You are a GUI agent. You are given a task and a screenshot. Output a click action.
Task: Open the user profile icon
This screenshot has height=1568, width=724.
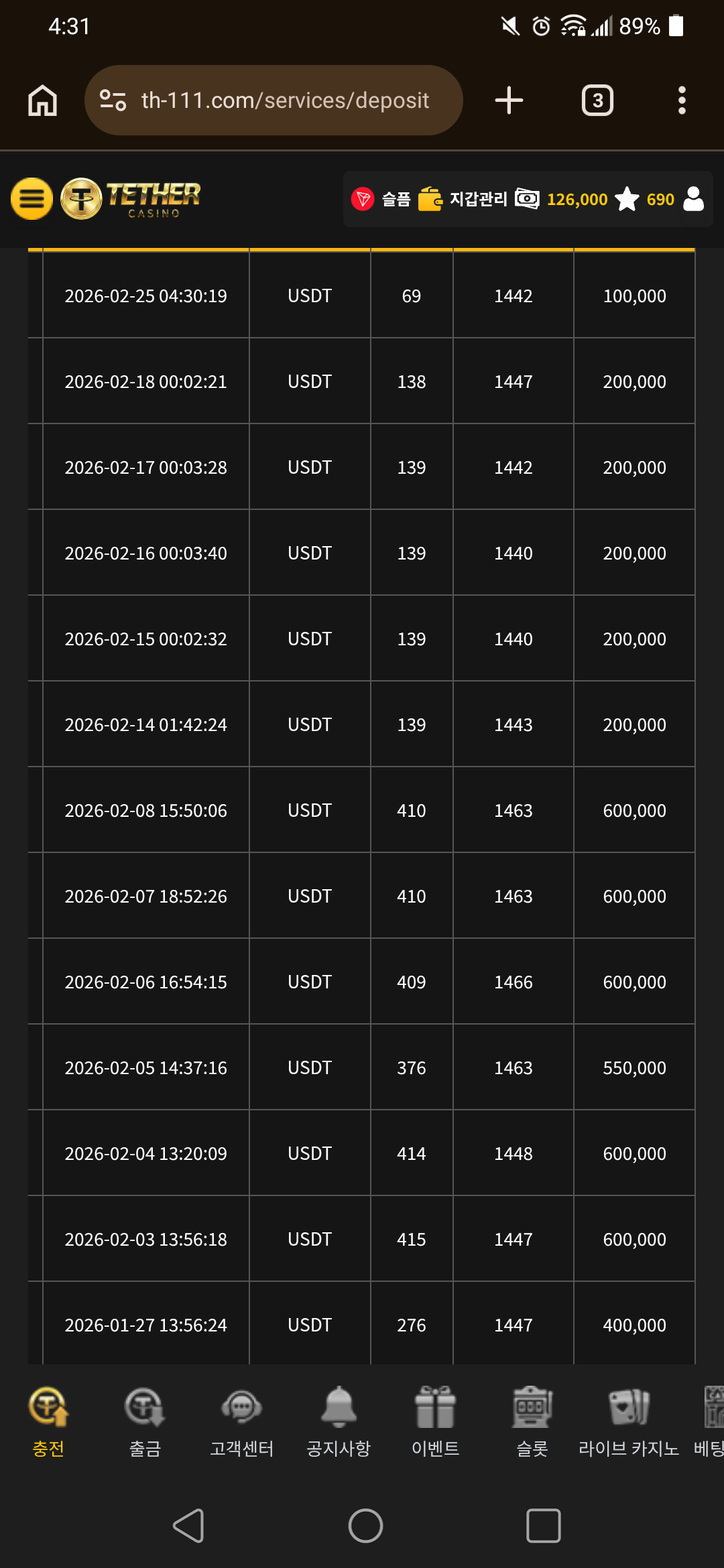coord(693,199)
